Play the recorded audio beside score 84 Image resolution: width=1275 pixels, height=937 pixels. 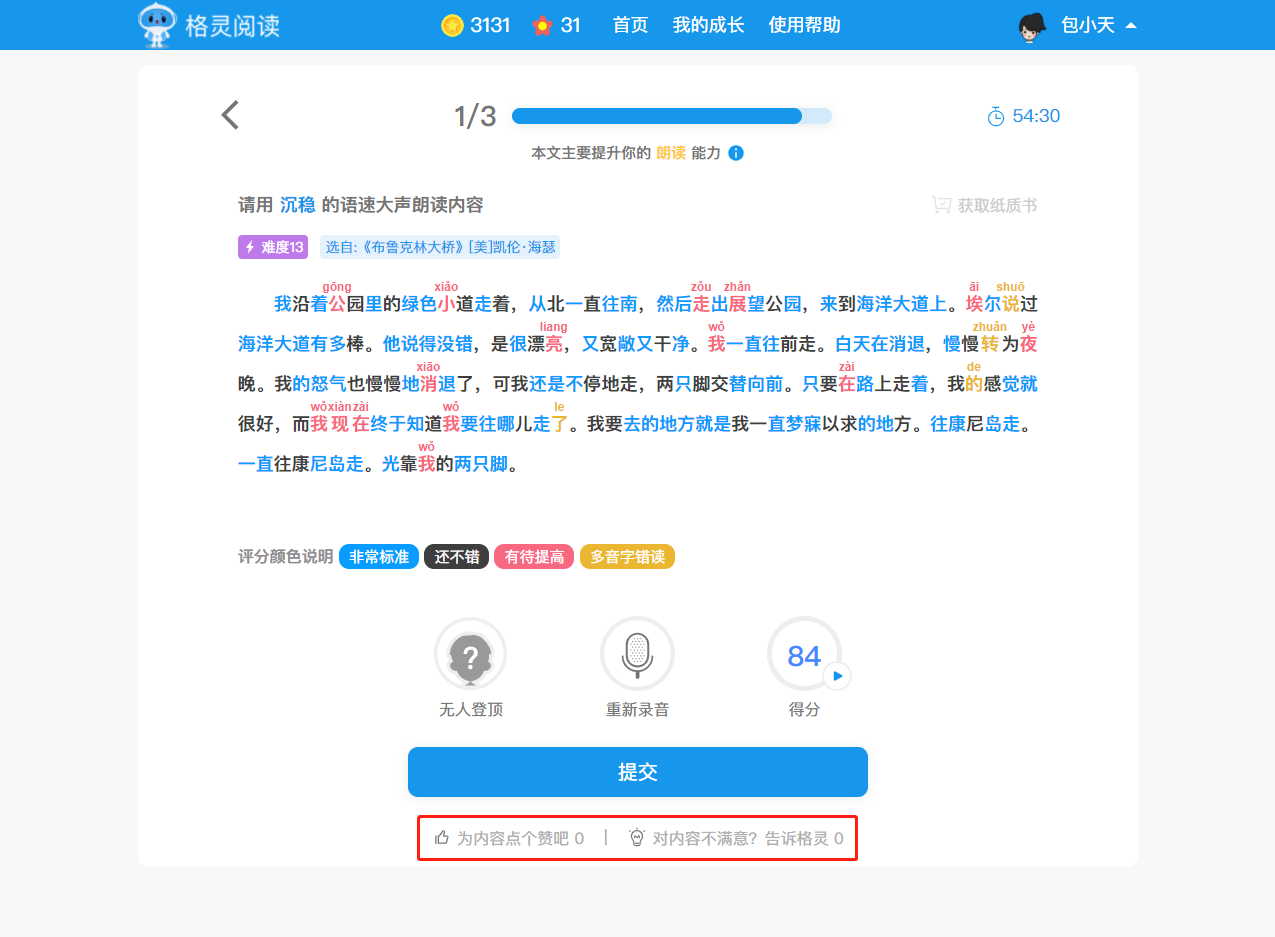[837, 677]
